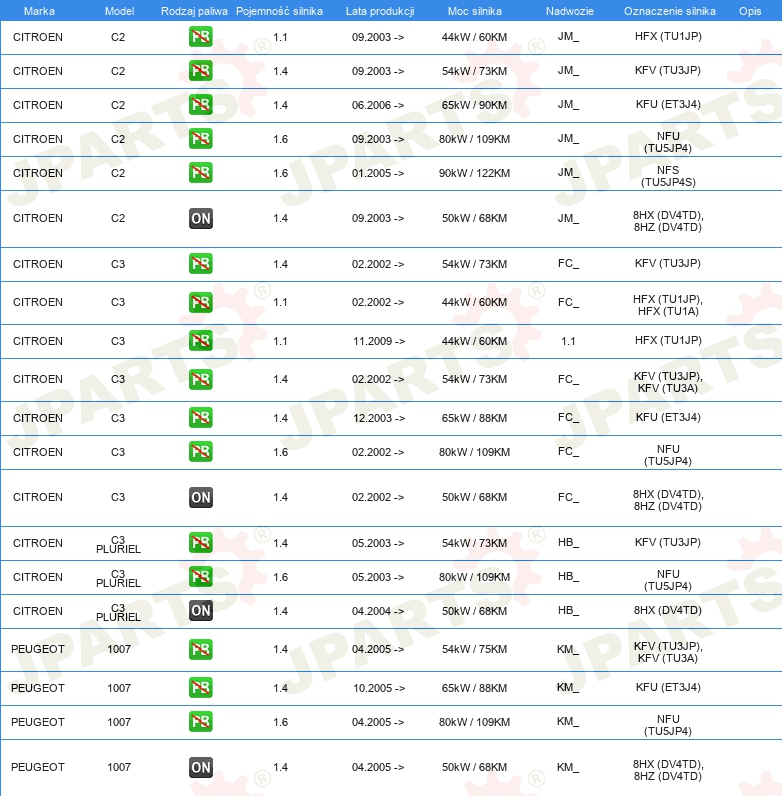The height and width of the screenshot is (796, 782).
Task: Select KFV (TU3JP), KFV (TU3A) in C3 row
Action: [668, 382]
